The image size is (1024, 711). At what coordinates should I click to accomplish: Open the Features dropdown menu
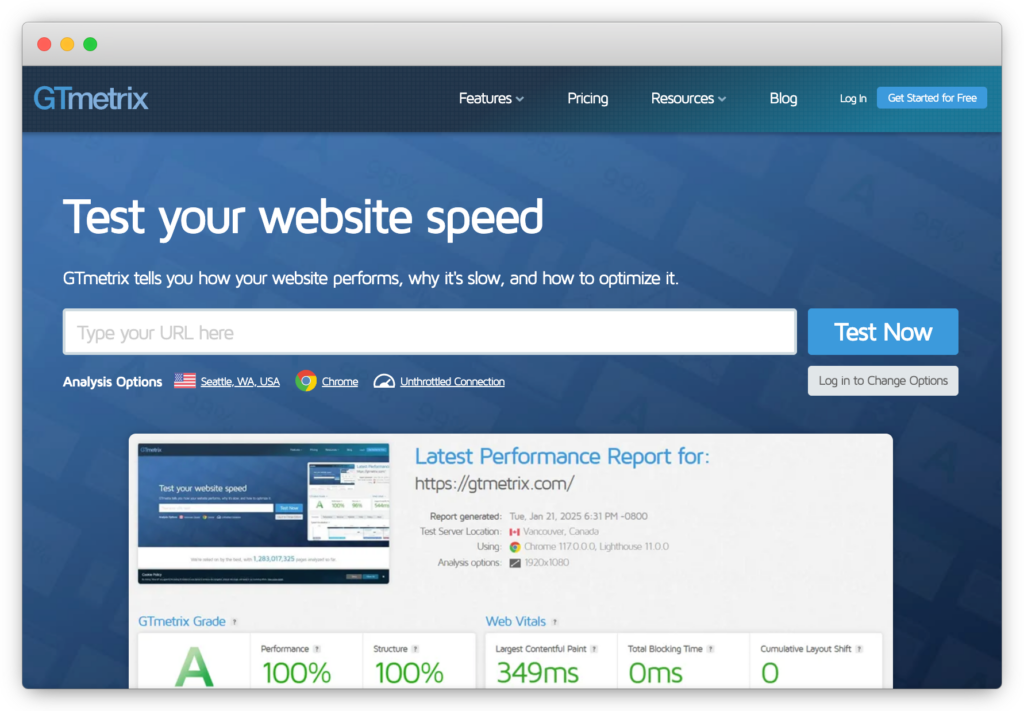tap(491, 99)
